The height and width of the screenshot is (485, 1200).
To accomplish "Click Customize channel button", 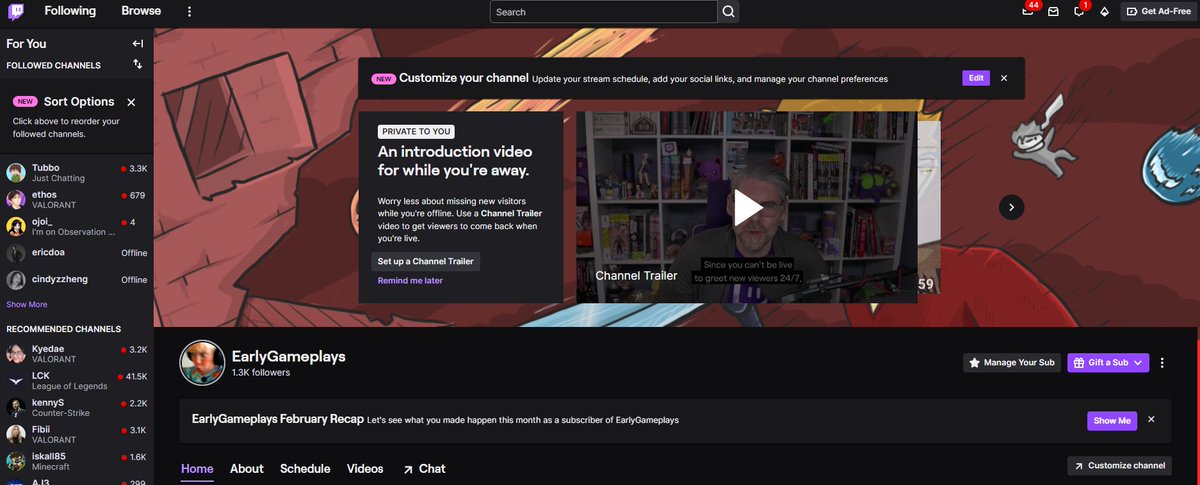I will [1120, 466].
